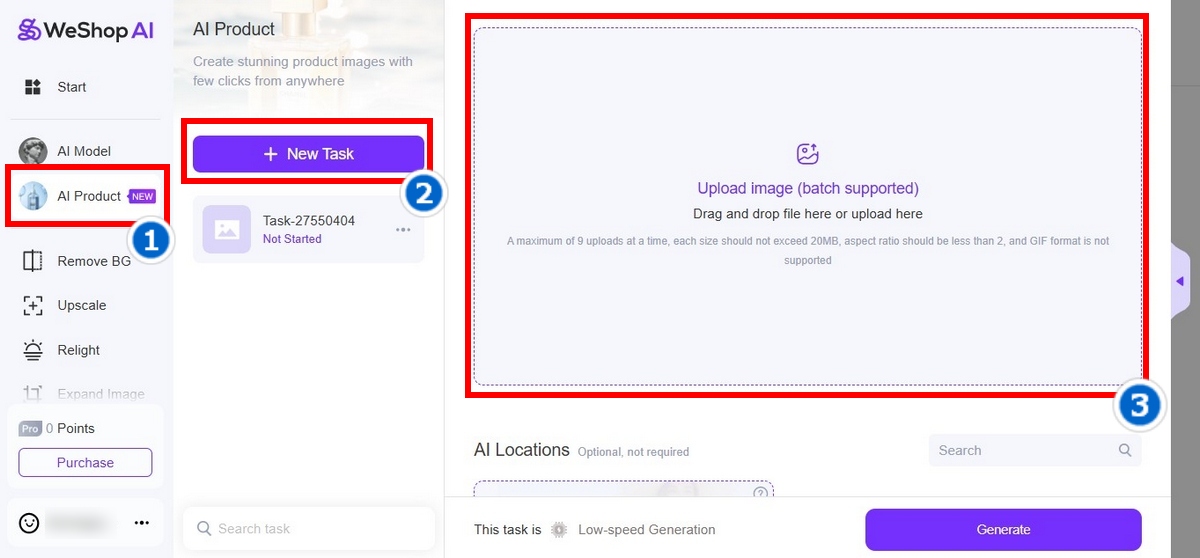Screen dimensions: 1200x558
Task: Click the Start grid icon
Action: click(x=33, y=87)
